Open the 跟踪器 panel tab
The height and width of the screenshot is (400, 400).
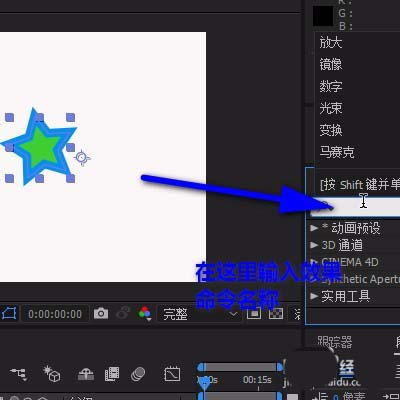pyautogui.click(x=334, y=342)
